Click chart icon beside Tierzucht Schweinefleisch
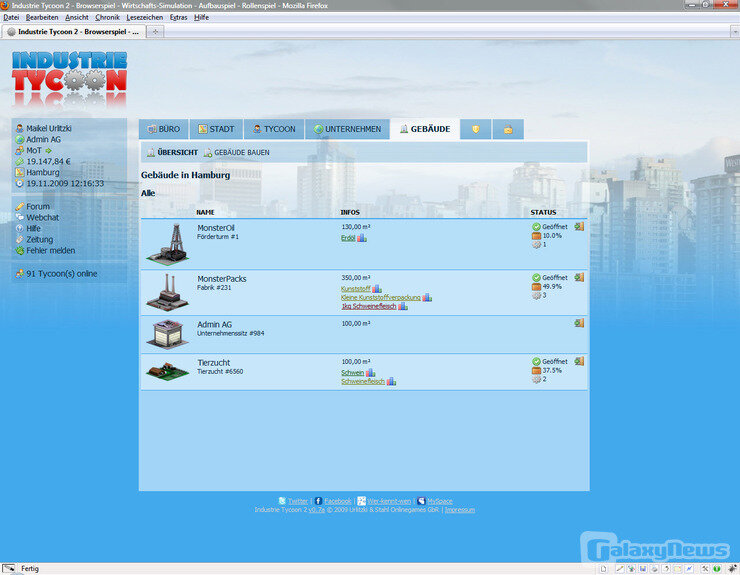The height and width of the screenshot is (575, 740). [391, 381]
